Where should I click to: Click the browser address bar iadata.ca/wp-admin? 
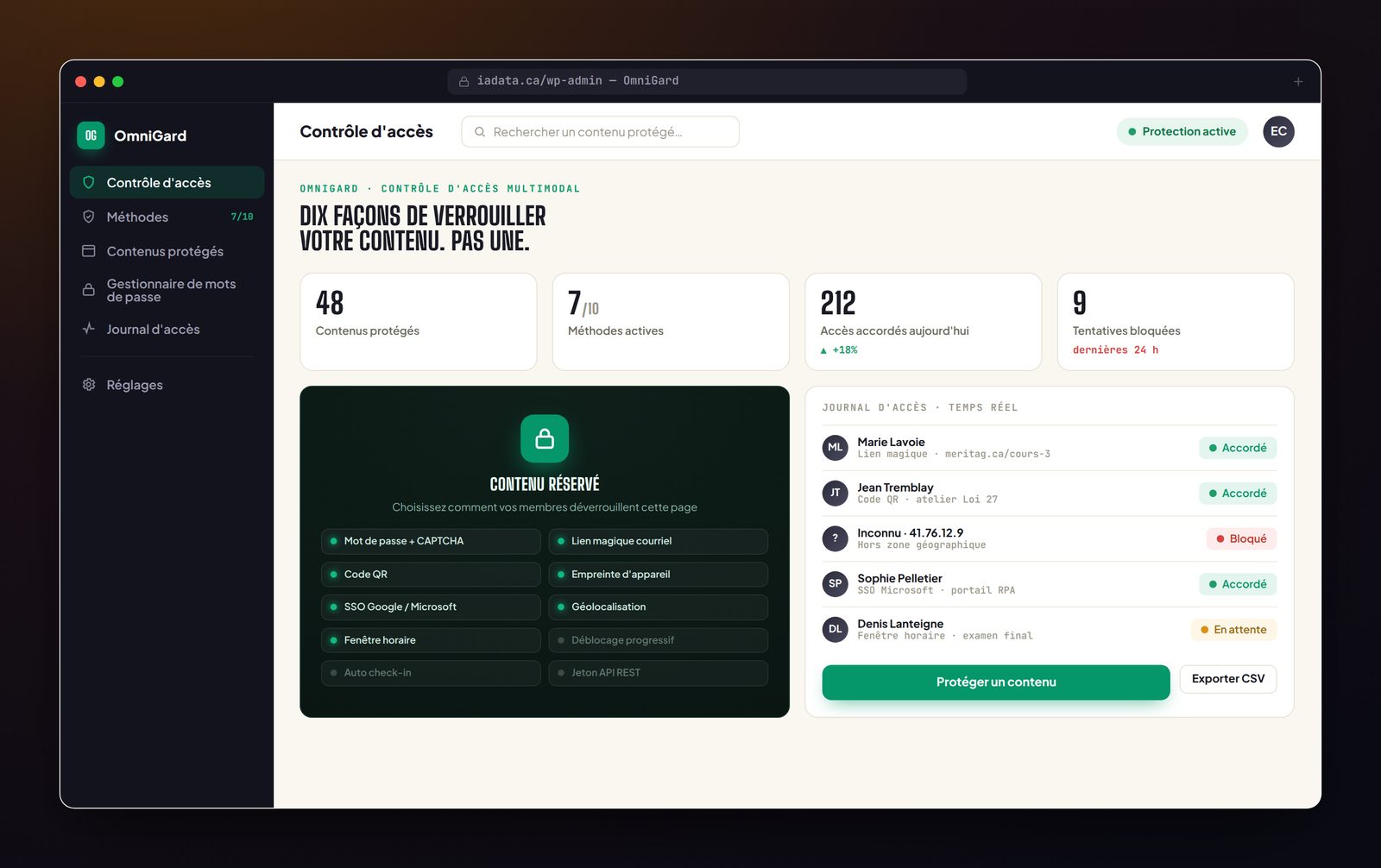tap(707, 81)
